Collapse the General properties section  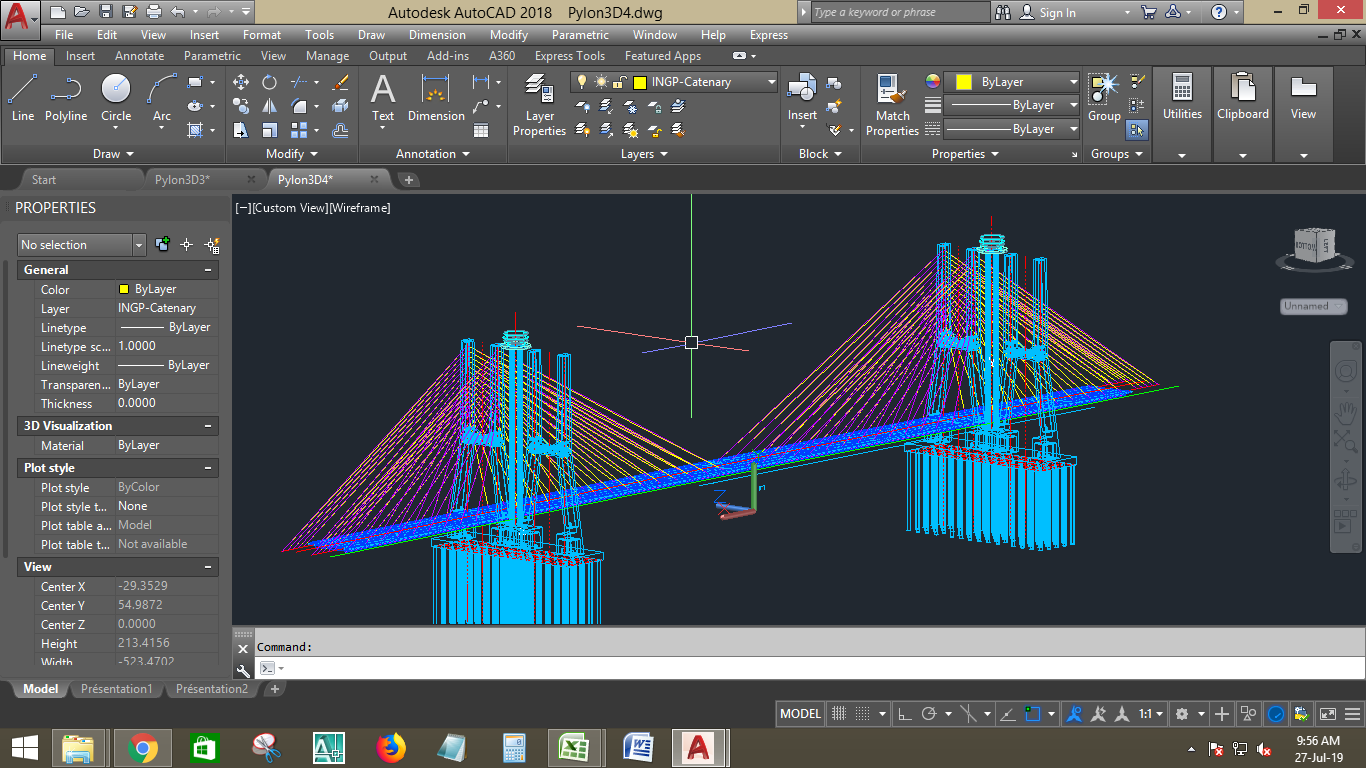pos(208,270)
